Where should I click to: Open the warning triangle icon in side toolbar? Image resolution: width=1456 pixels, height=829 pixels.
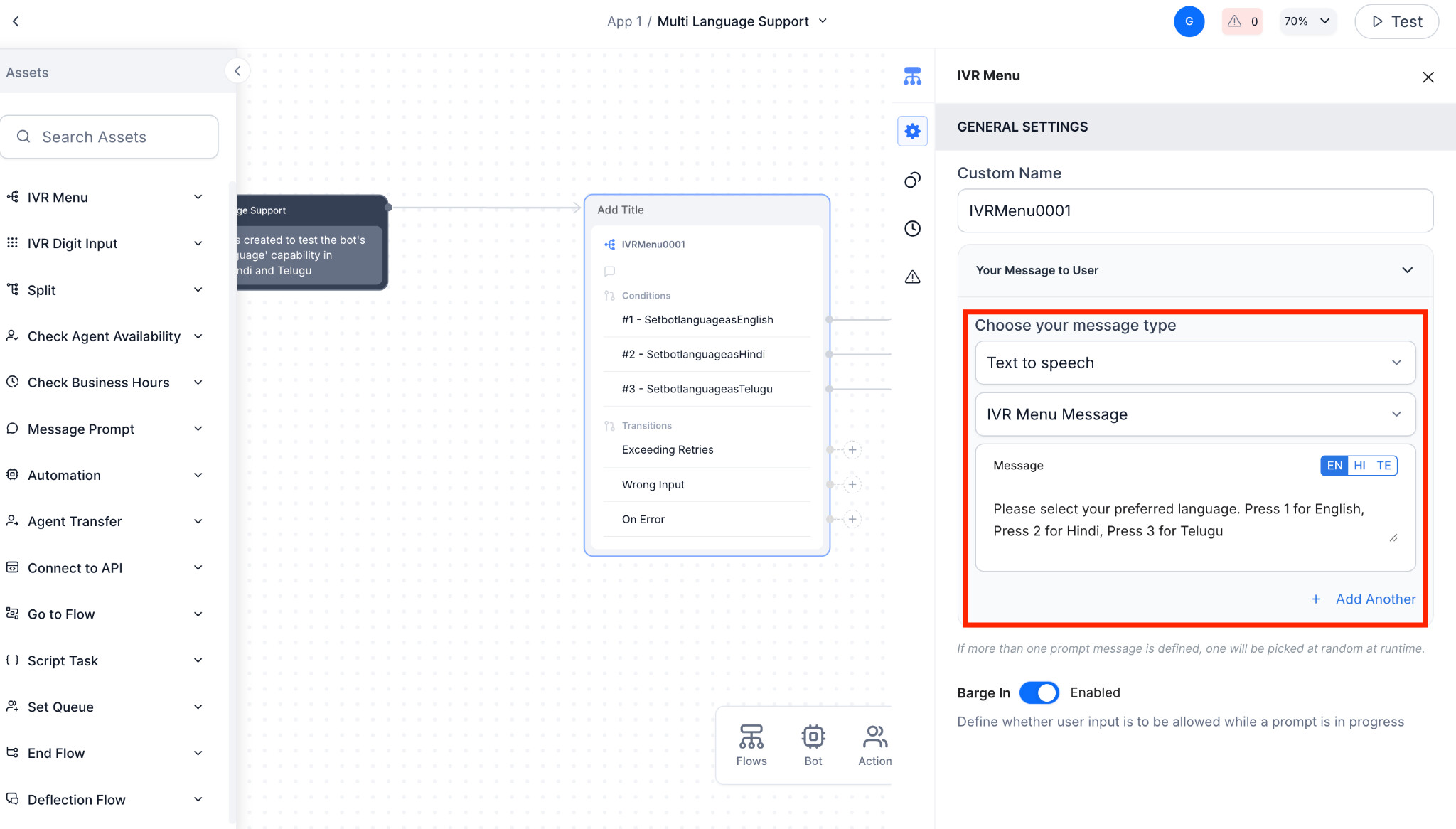[912, 277]
